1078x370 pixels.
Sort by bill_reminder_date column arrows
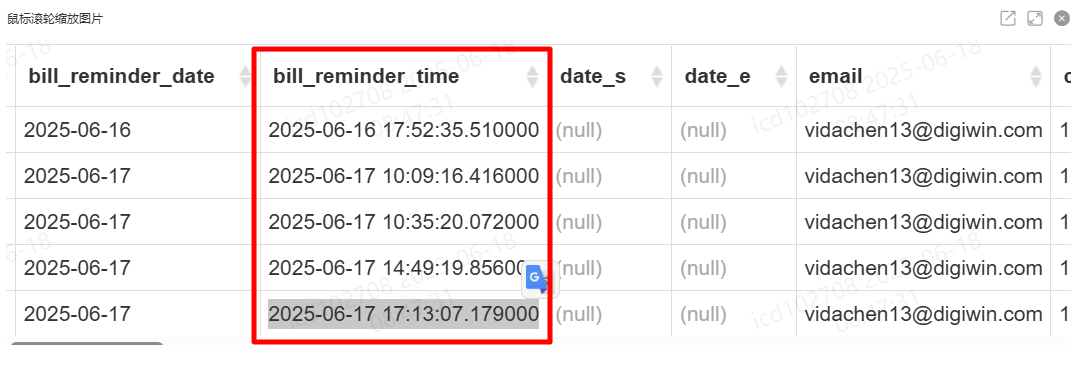pos(245,76)
